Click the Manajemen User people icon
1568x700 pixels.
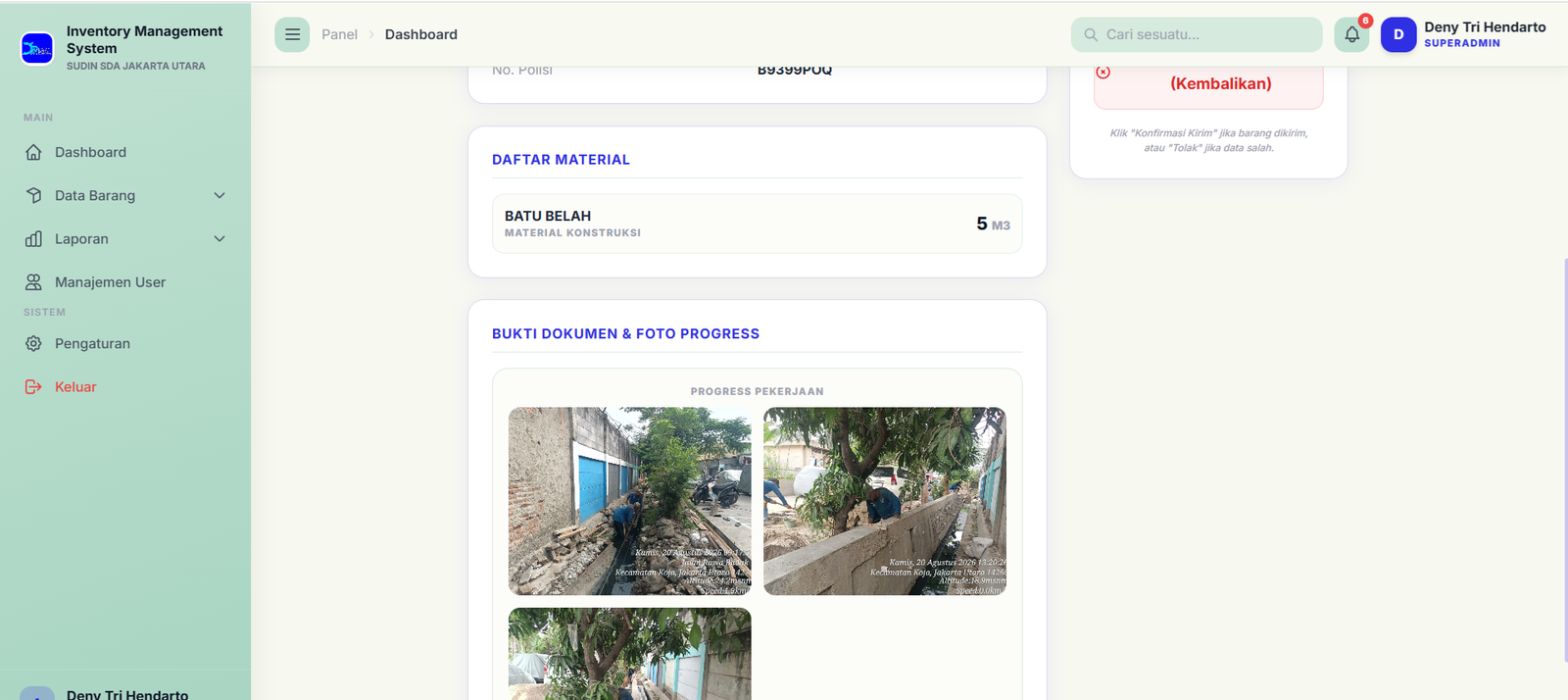coord(33,281)
